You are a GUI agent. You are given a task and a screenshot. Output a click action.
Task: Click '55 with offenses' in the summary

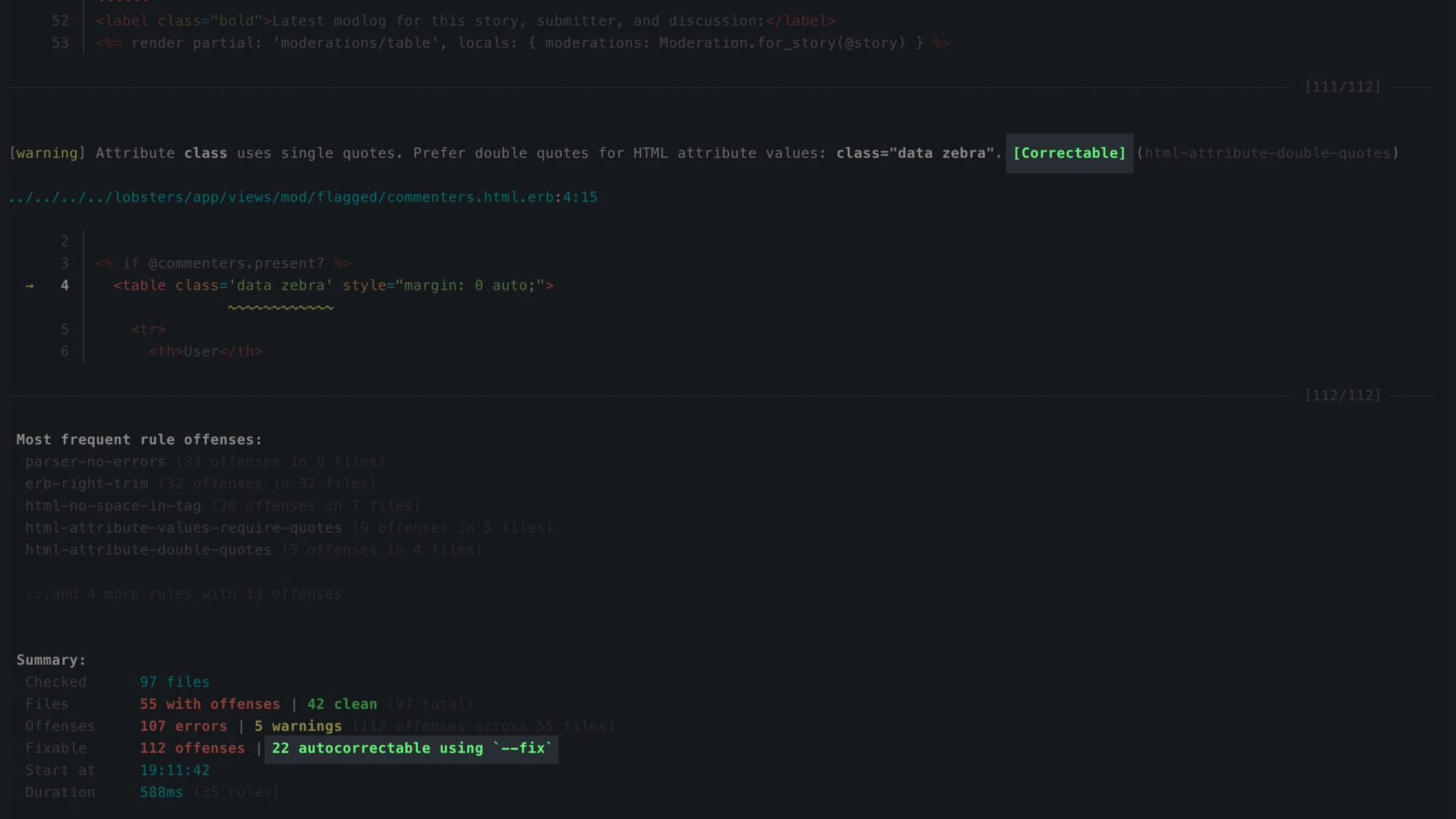click(x=209, y=704)
